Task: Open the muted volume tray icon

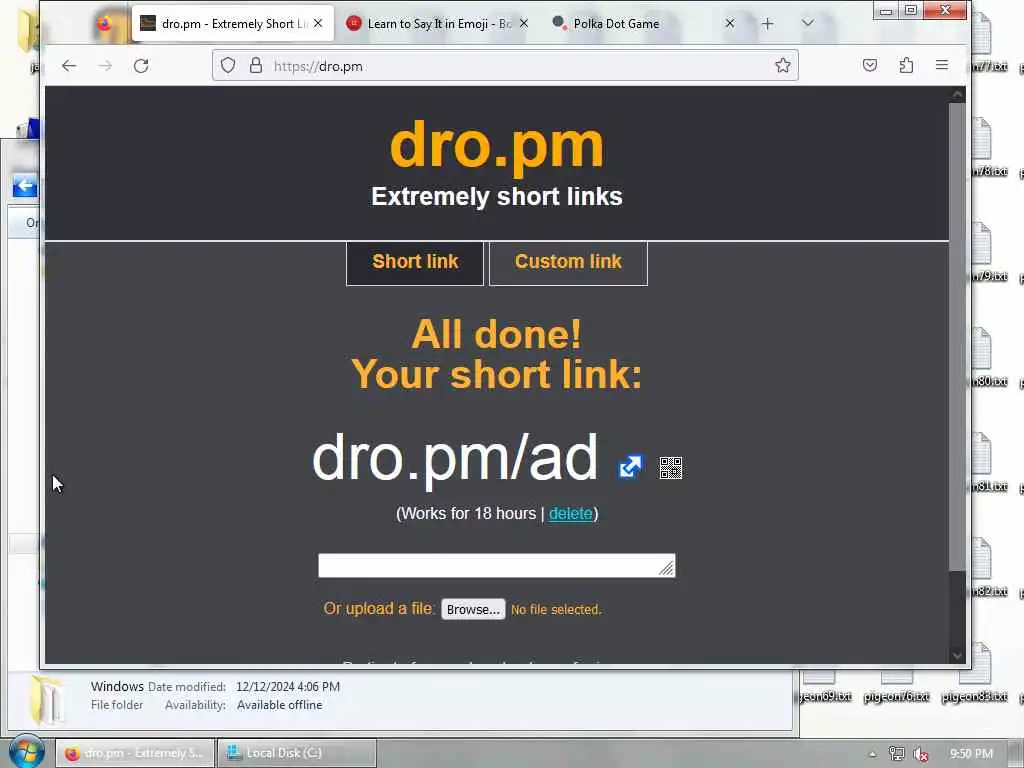Action: (921, 754)
